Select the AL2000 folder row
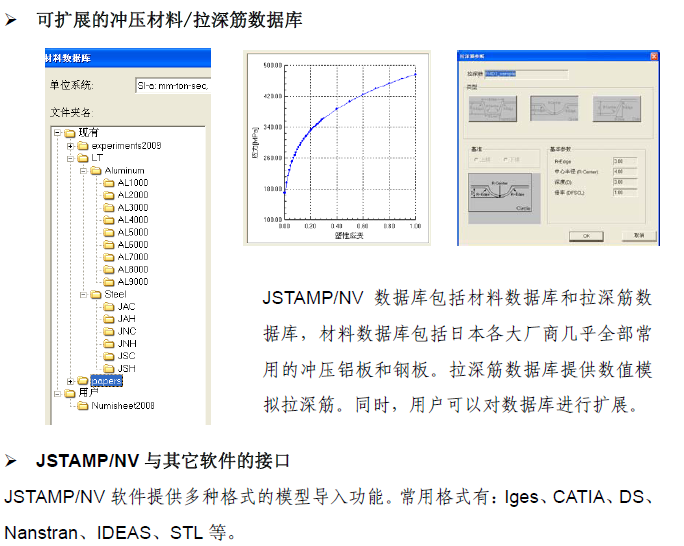 [x=126, y=195]
